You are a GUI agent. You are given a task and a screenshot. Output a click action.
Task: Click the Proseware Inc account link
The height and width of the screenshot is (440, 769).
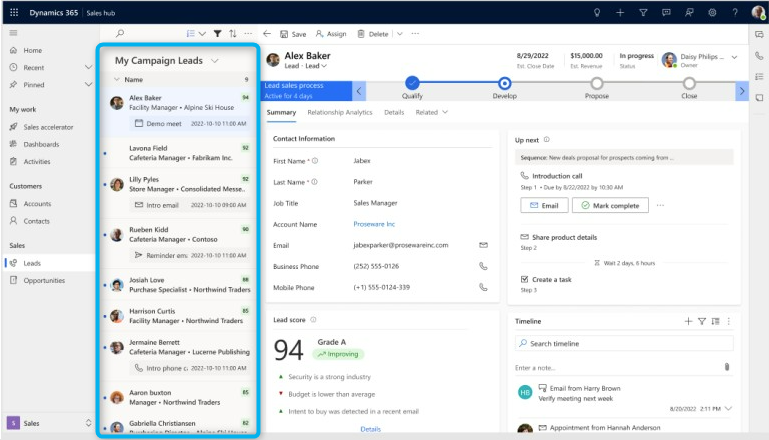374,224
